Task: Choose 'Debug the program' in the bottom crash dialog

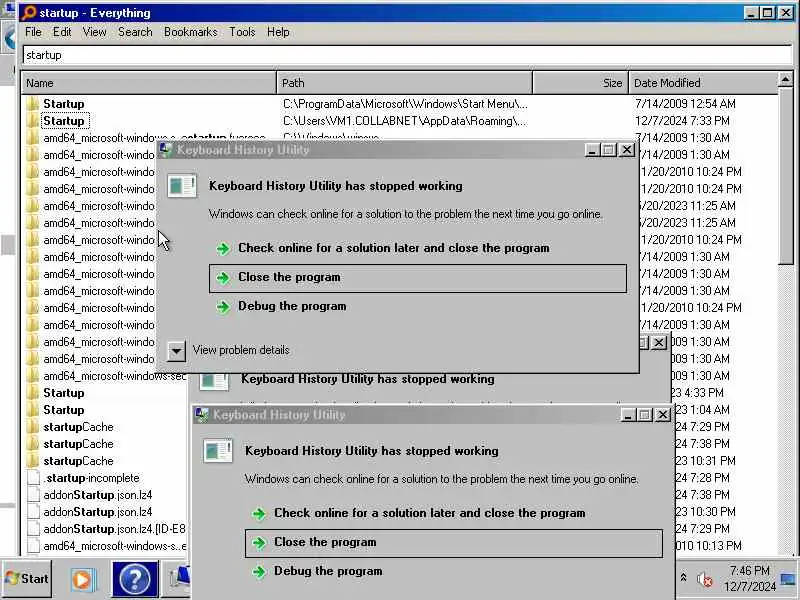Action: click(x=328, y=571)
